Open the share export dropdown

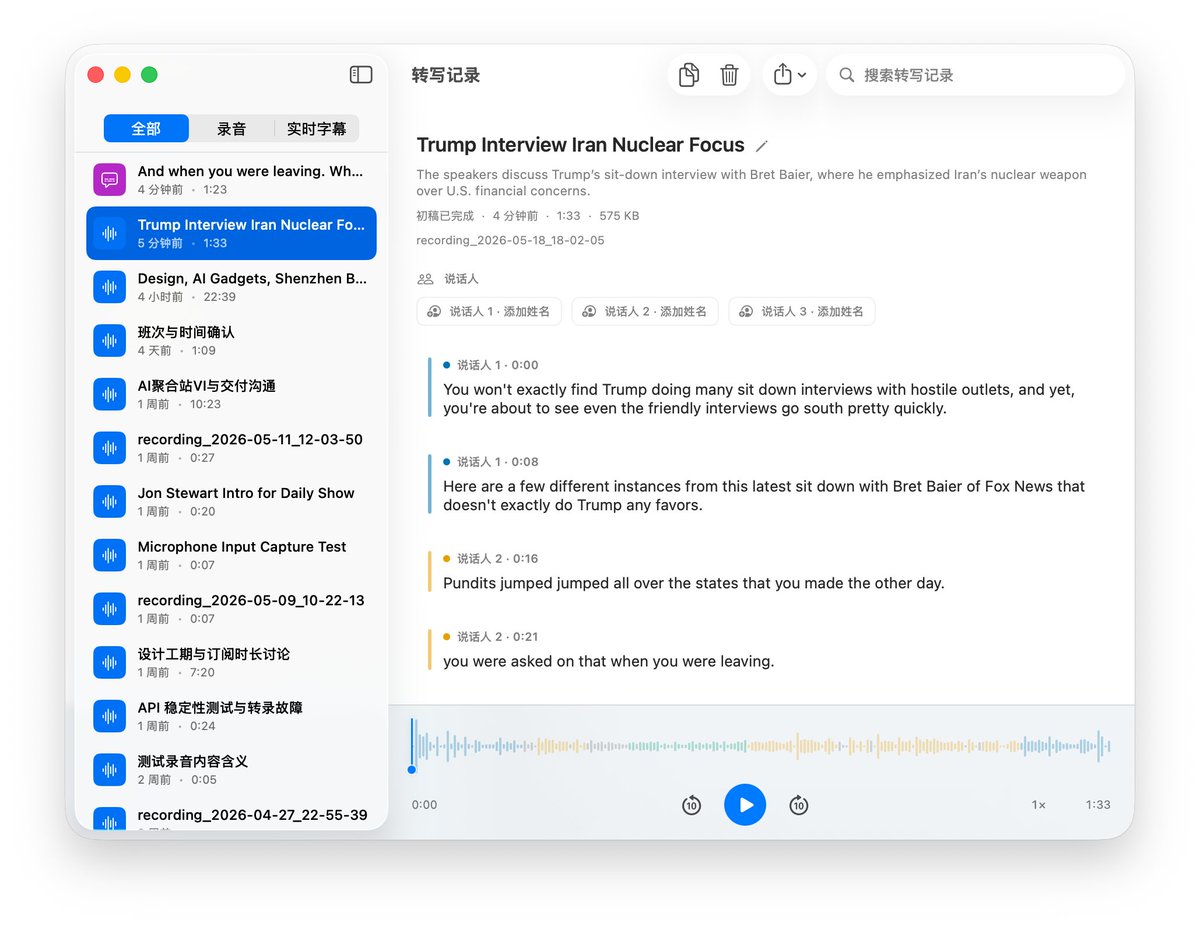790,75
